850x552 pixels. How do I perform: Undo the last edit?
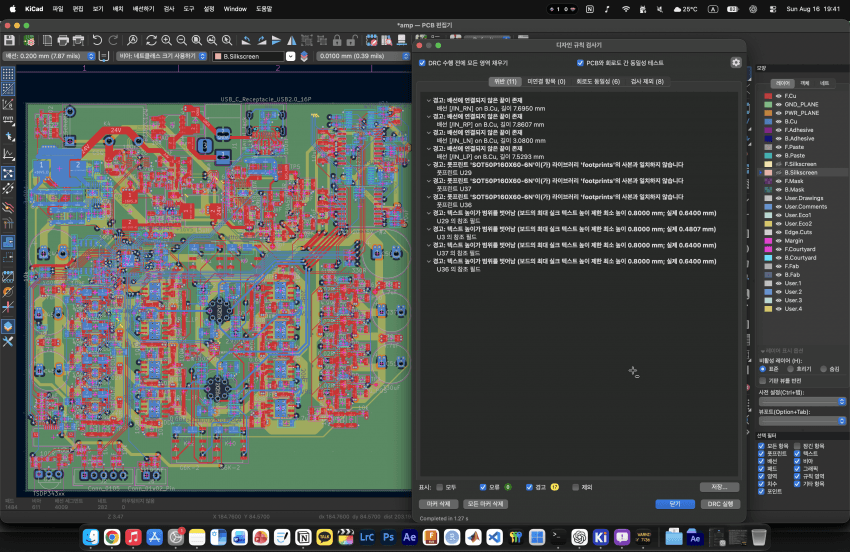click(x=97, y=40)
